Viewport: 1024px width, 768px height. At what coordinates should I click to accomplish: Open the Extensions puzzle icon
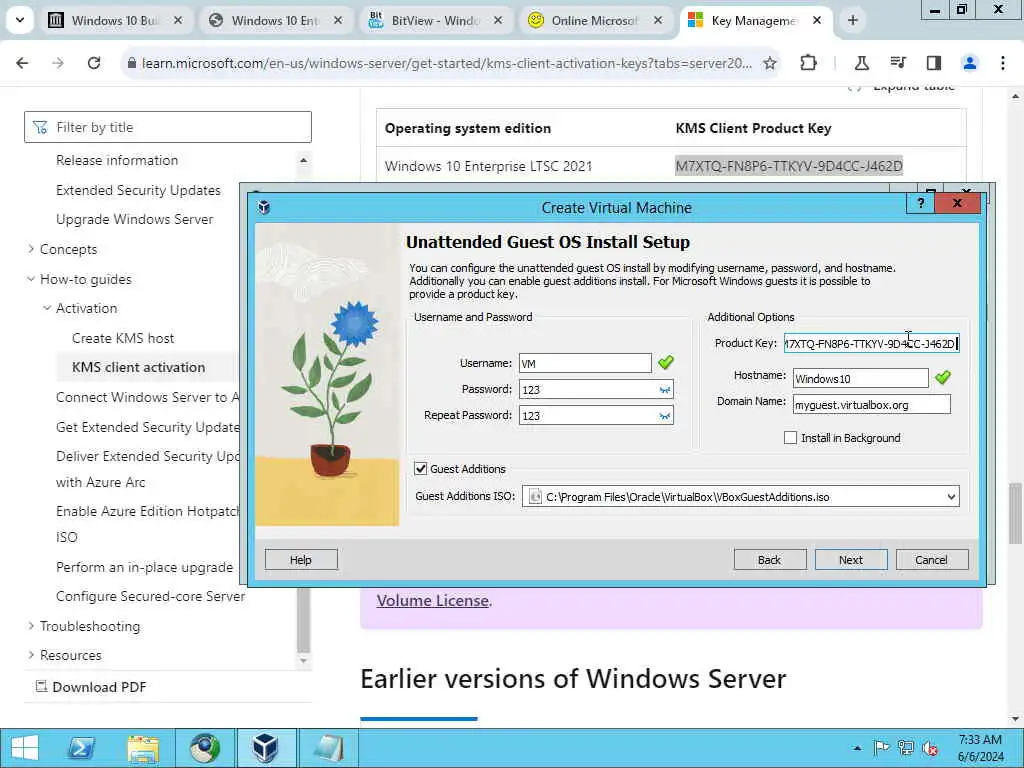[808, 63]
